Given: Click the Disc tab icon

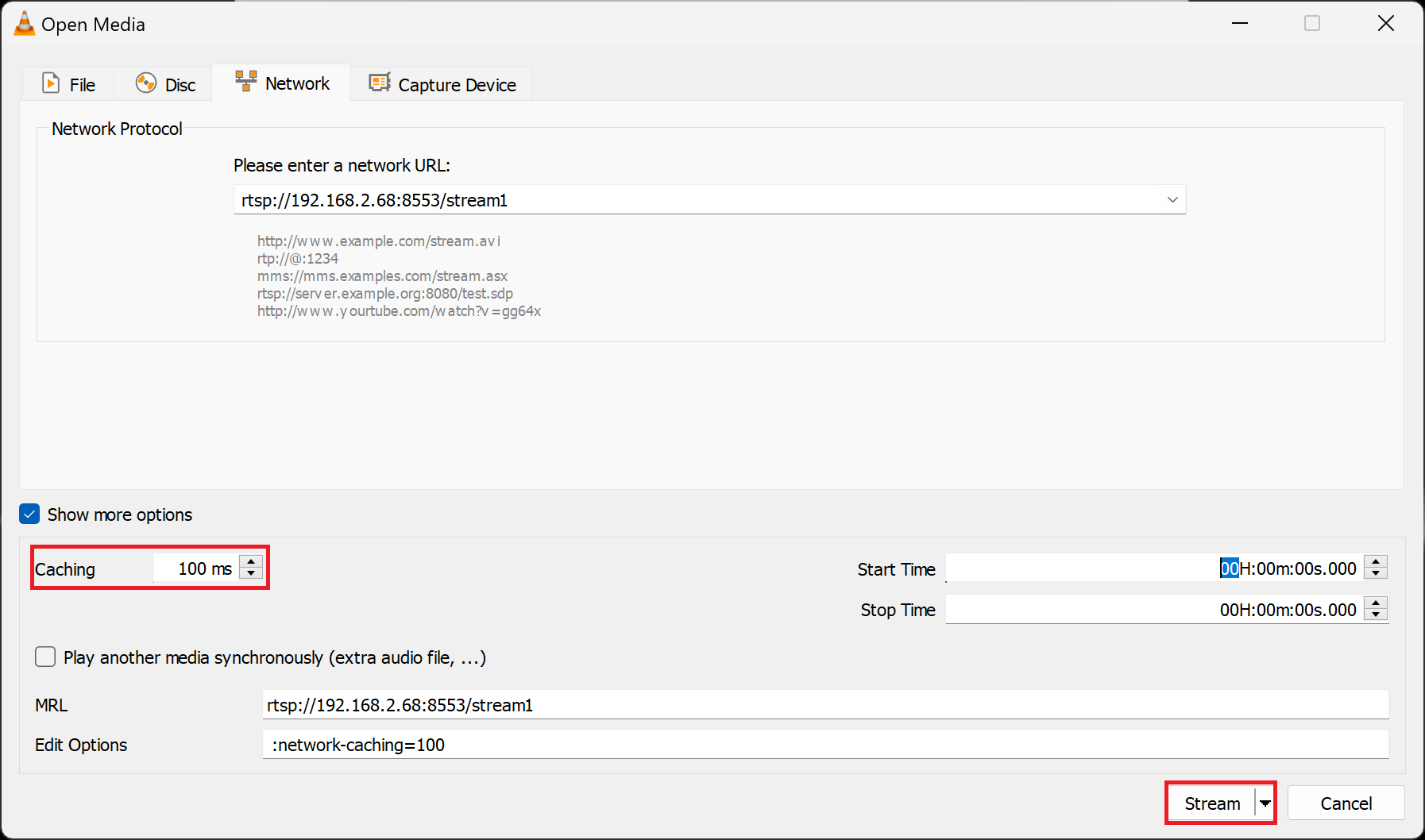Looking at the screenshot, I should tap(146, 83).
